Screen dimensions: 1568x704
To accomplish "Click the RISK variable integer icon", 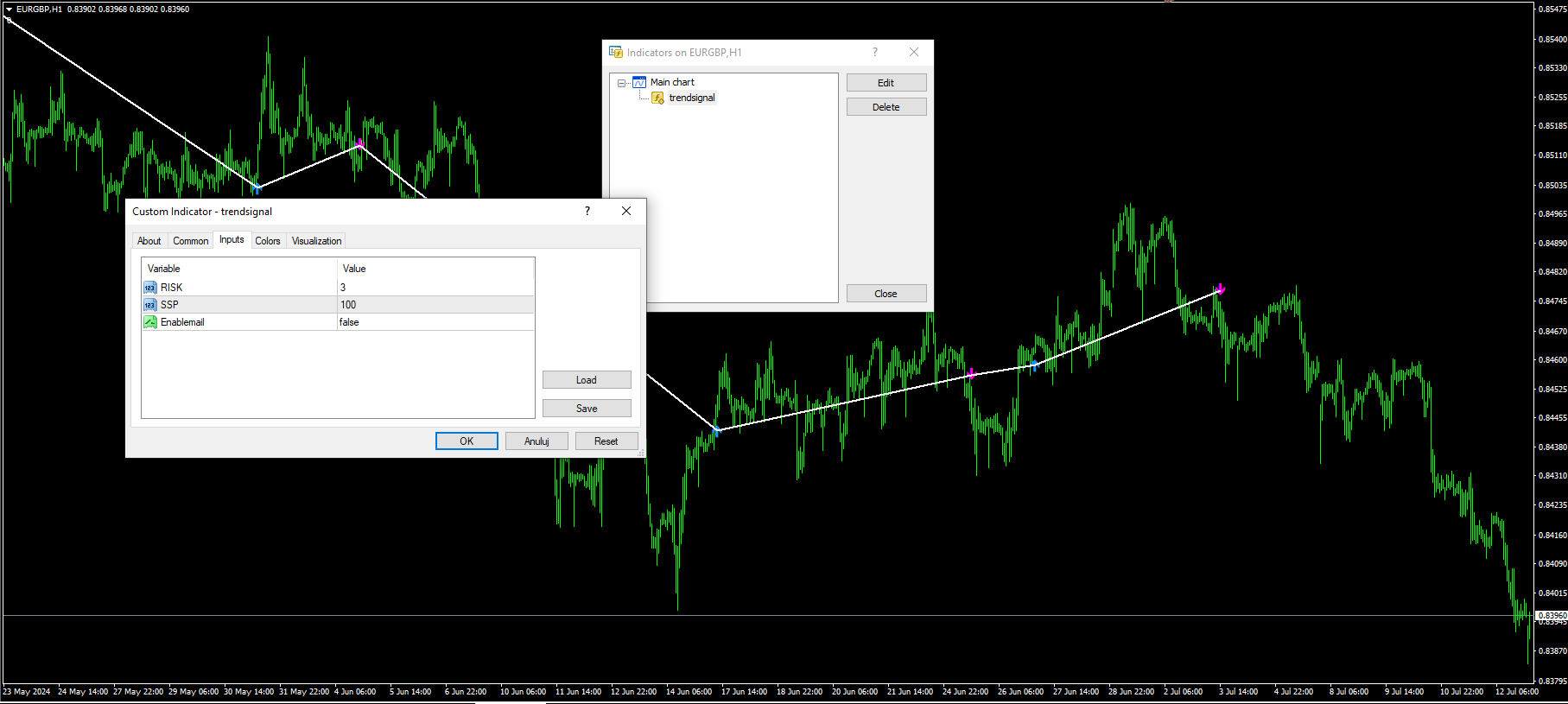I will tap(150, 288).
